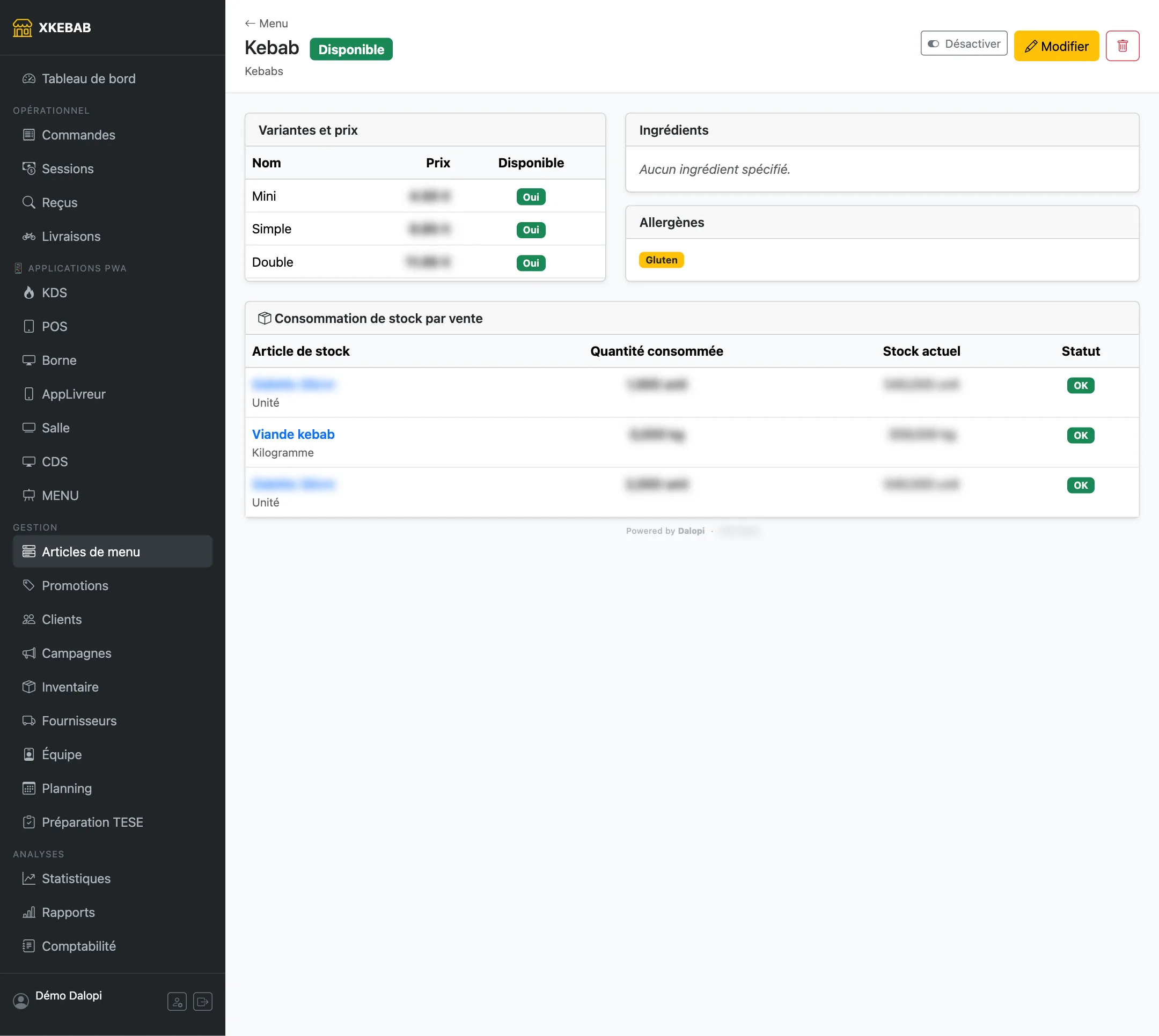Launch the KDS app entry
1159x1036 pixels.
point(113,292)
